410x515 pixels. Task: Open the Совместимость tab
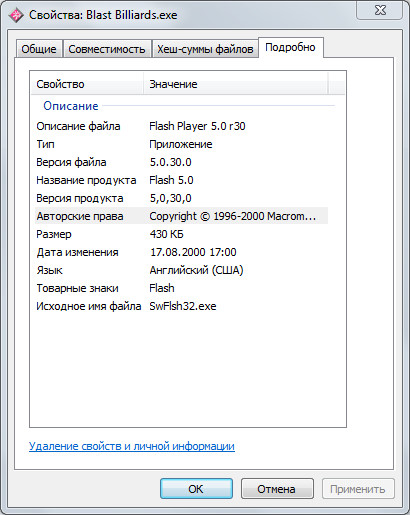(x=107, y=49)
